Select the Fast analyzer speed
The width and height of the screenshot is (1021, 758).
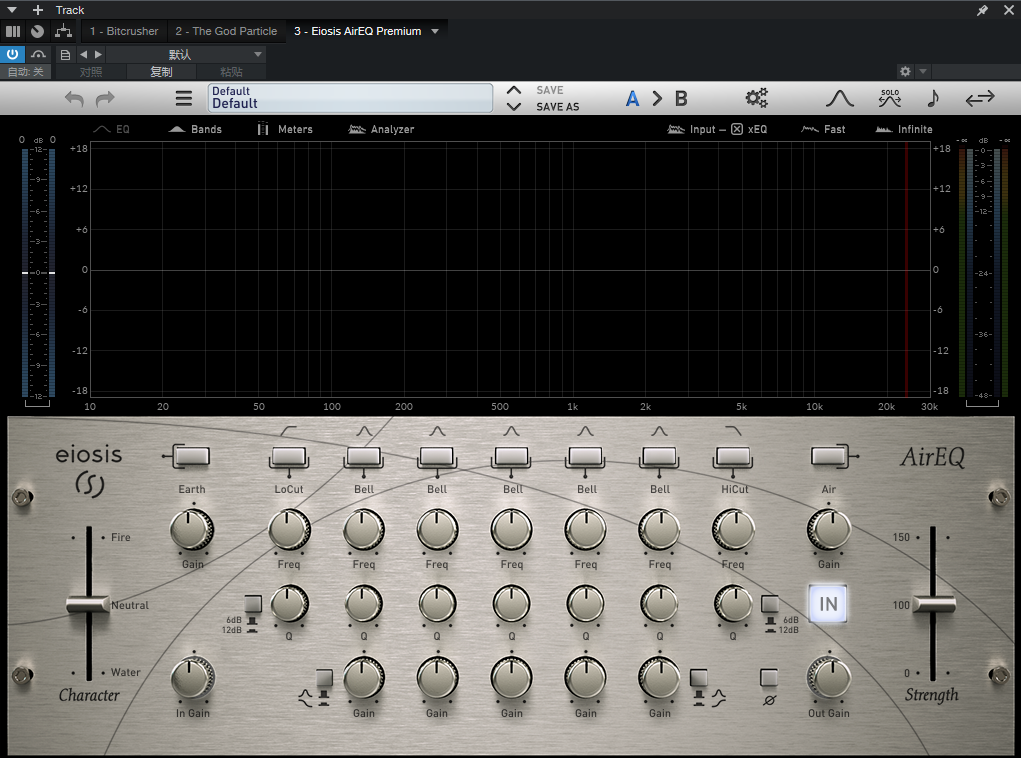823,129
